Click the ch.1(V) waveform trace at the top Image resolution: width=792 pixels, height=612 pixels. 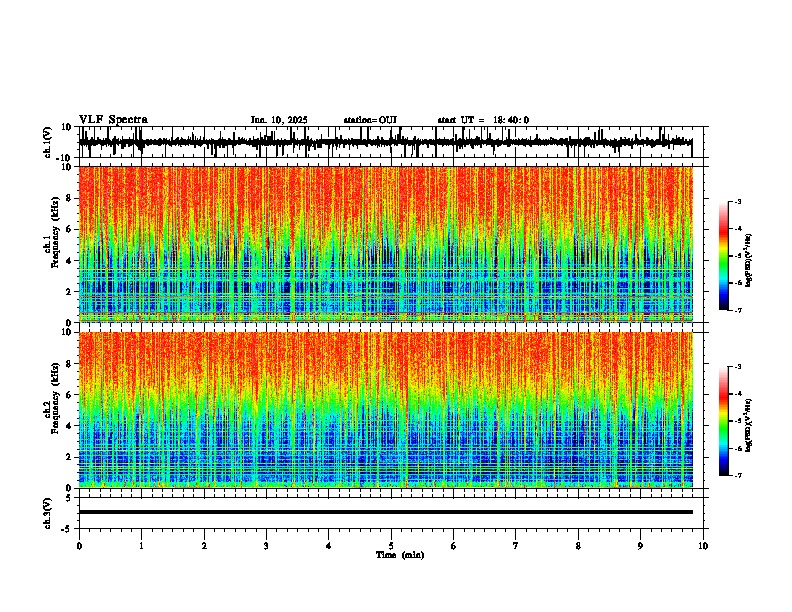(x=386, y=142)
